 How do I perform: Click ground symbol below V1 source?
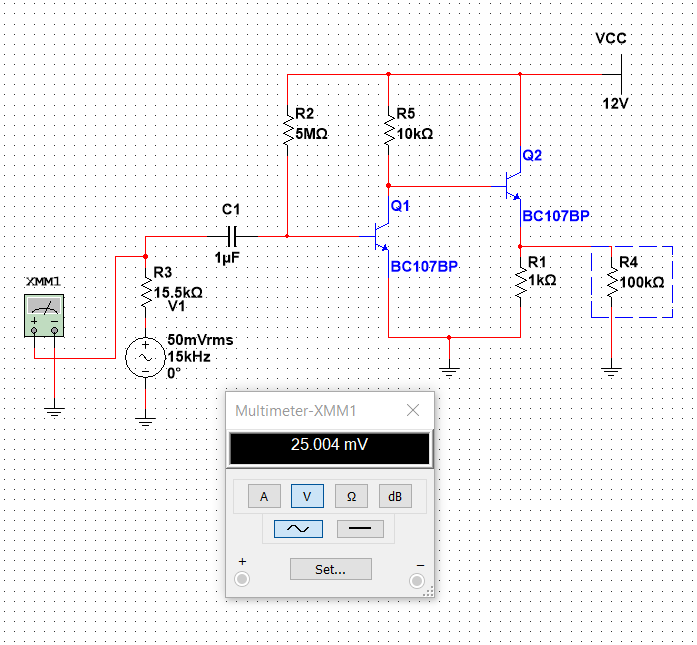click(x=145, y=422)
